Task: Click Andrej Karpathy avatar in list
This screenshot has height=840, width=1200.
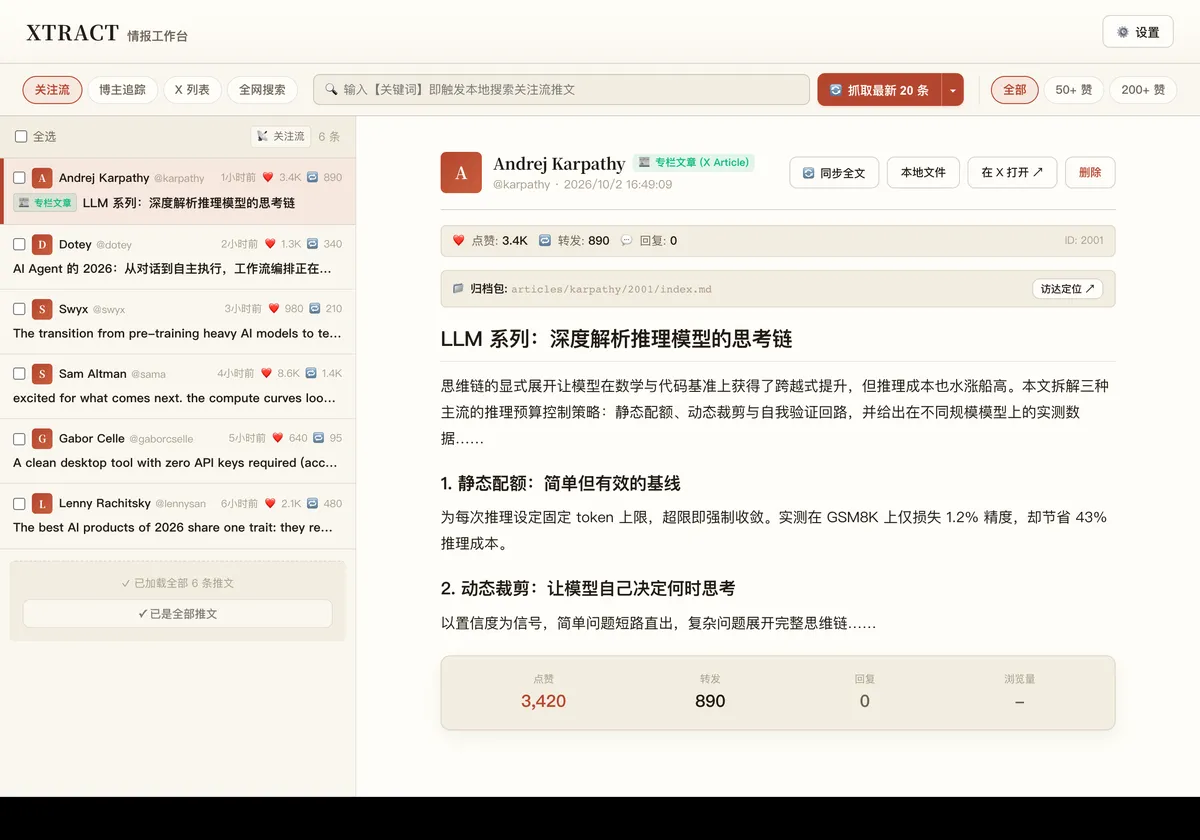Action: click(x=42, y=178)
